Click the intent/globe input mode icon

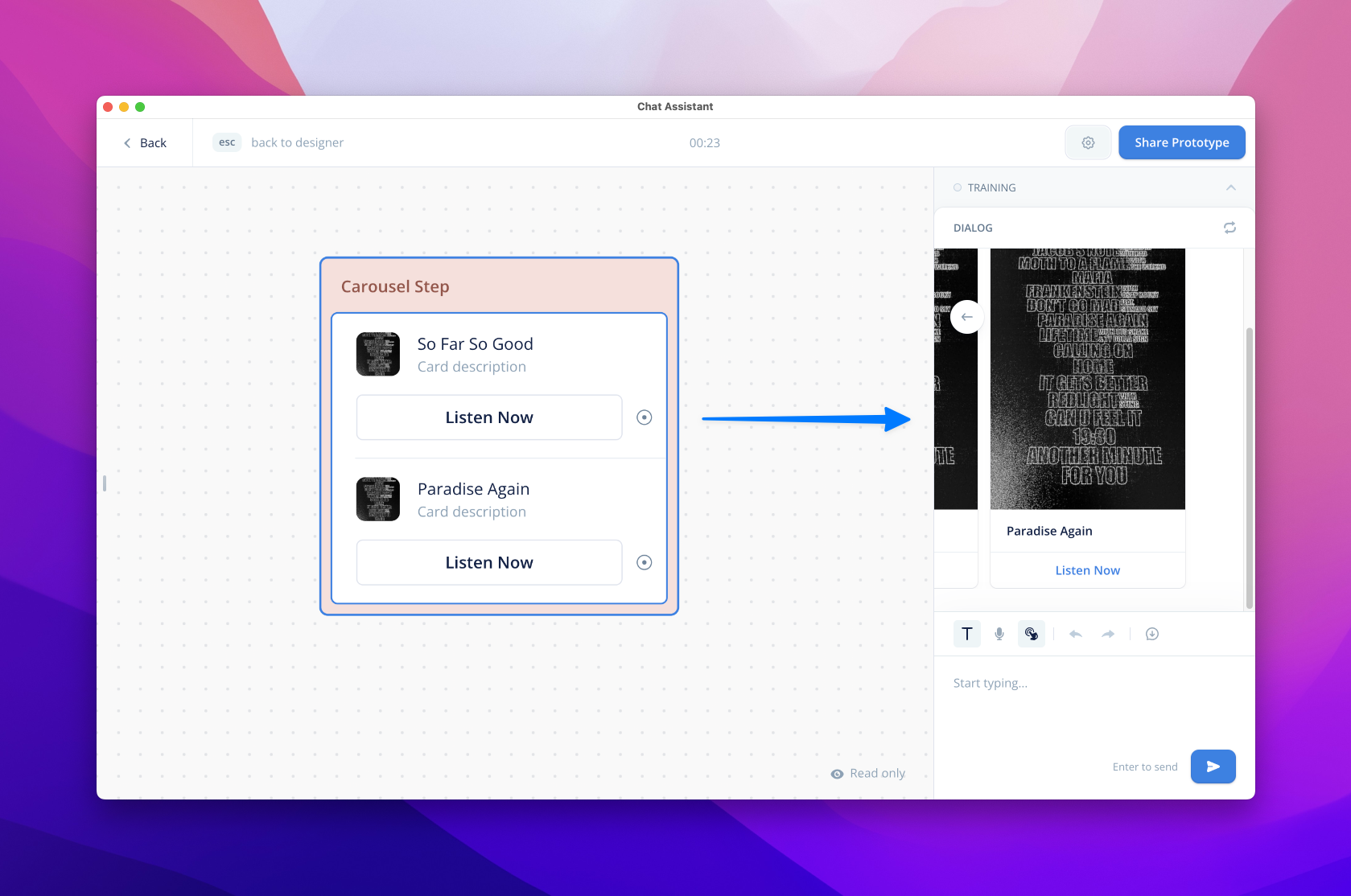[1032, 634]
